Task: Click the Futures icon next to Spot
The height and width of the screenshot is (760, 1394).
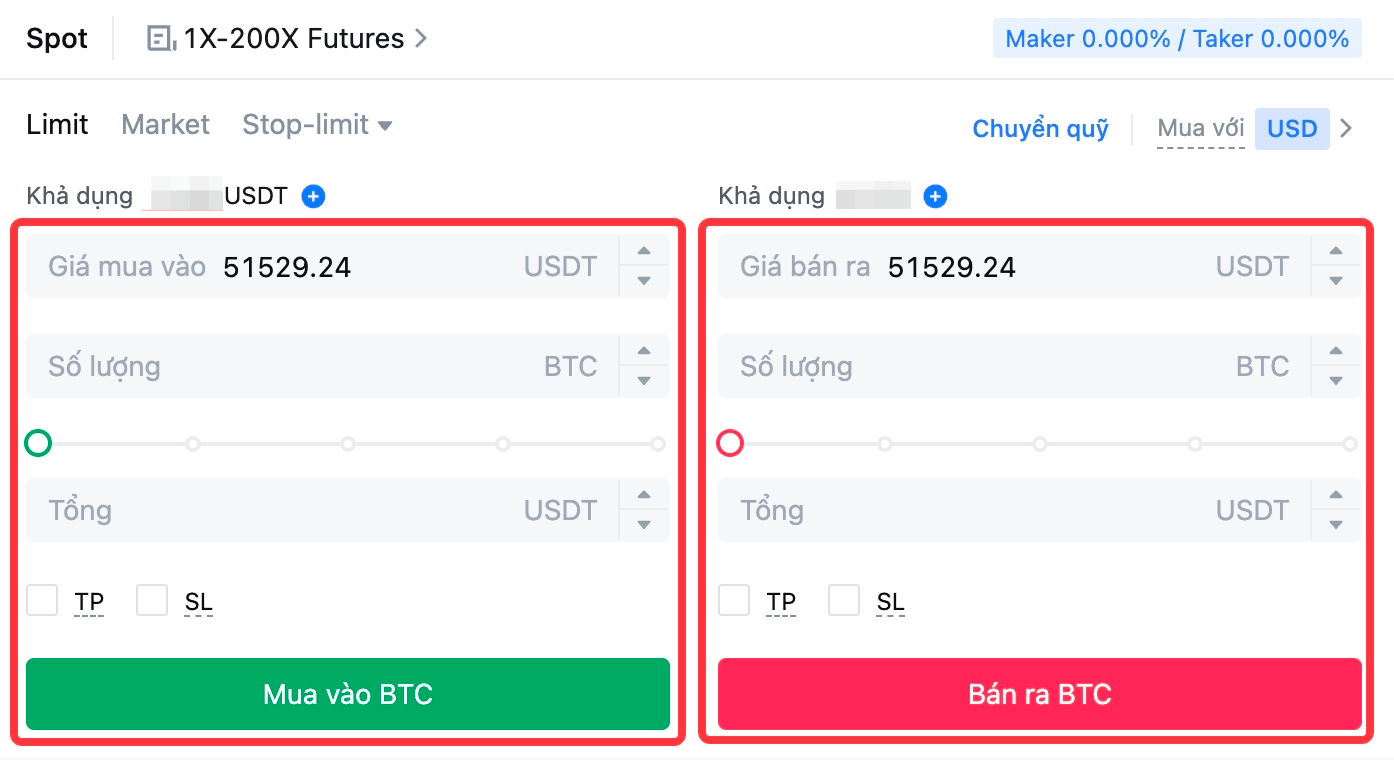Action: point(160,39)
